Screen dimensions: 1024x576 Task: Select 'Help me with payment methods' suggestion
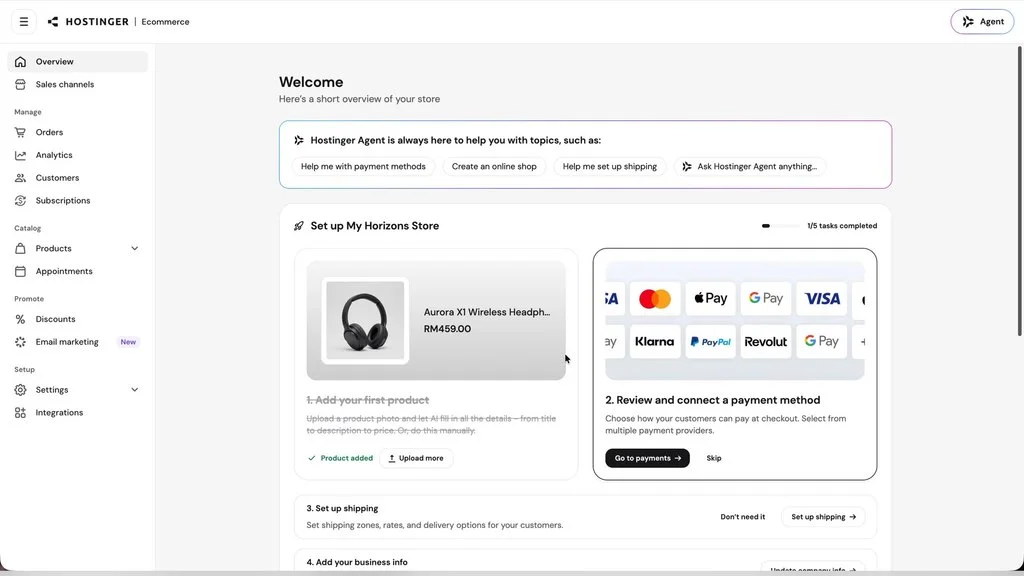click(363, 167)
